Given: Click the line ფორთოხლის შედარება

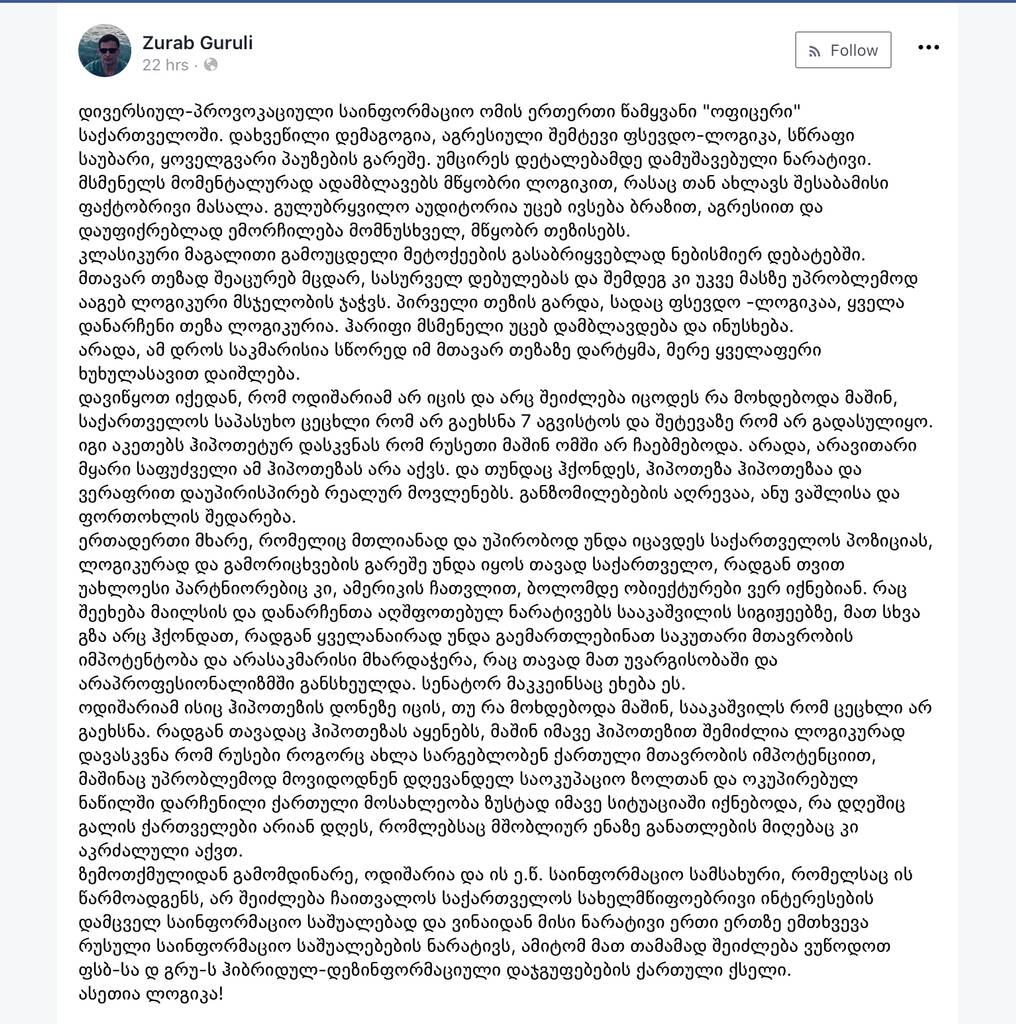Looking at the screenshot, I should pyautogui.click(x=187, y=517).
